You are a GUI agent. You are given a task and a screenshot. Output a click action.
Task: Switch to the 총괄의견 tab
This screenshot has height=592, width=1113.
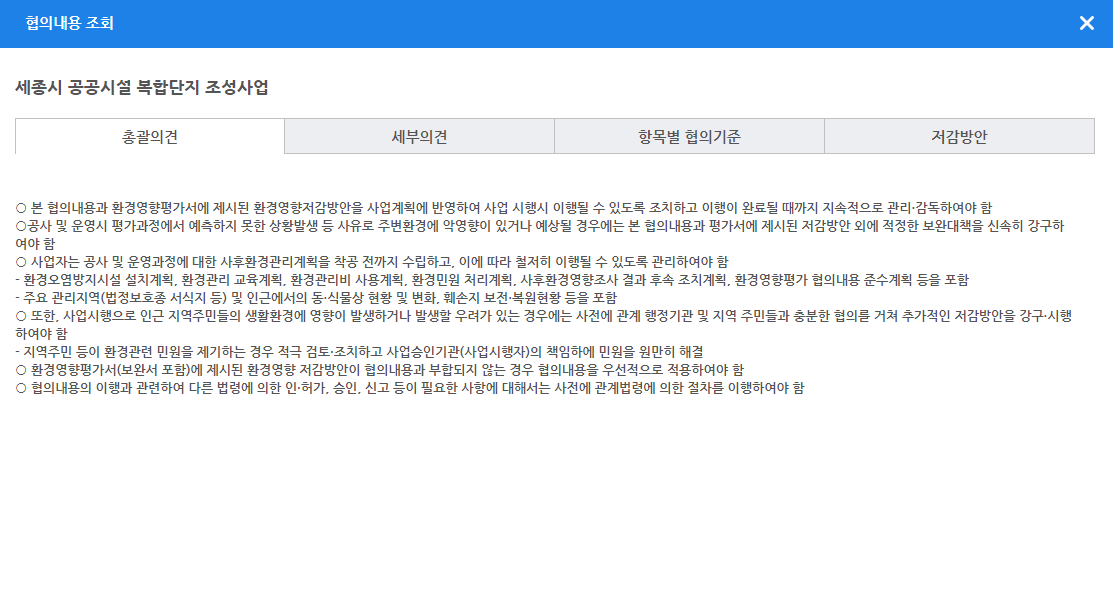(150, 137)
